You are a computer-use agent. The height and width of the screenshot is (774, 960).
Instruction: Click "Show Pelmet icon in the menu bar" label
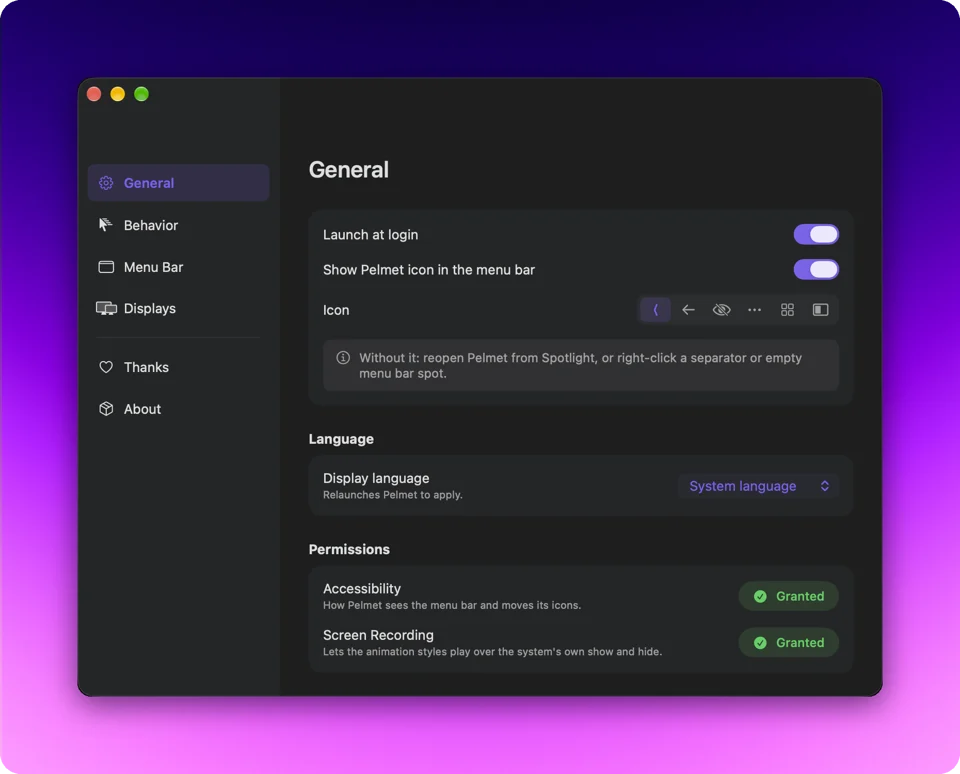pyautogui.click(x=429, y=270)
